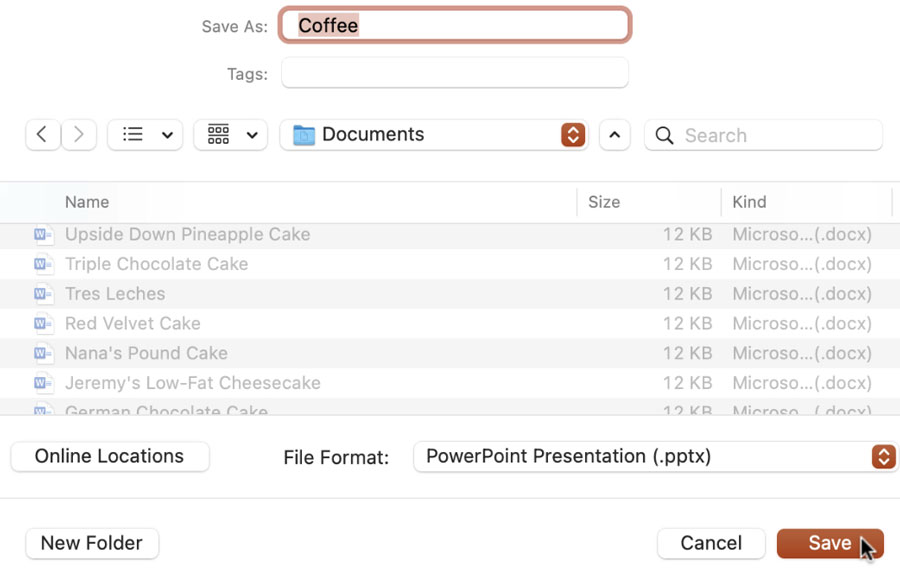
Task: Open the File Format dropdown
Action: 882,457
